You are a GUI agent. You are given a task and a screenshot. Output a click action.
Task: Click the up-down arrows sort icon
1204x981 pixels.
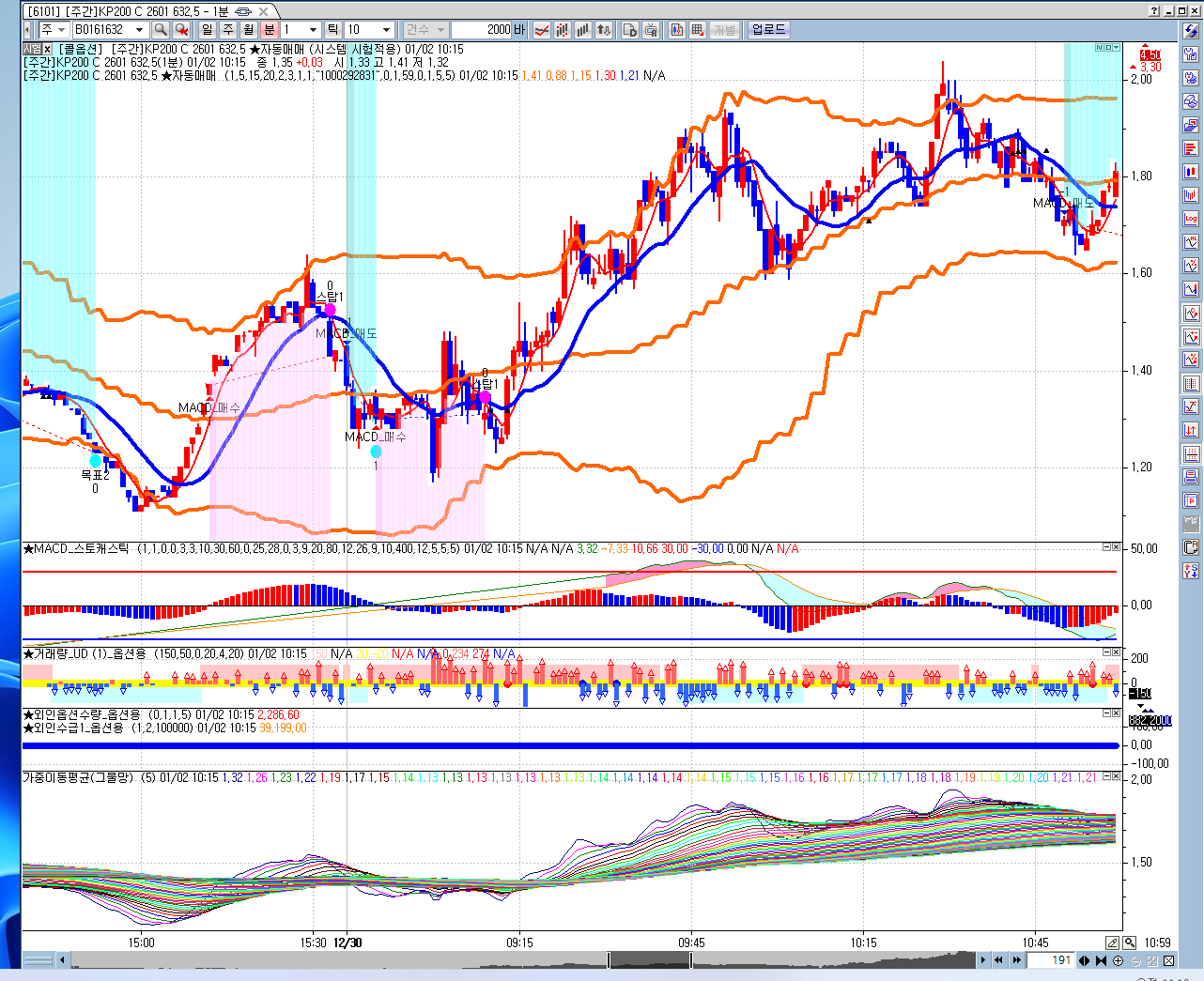604,30
